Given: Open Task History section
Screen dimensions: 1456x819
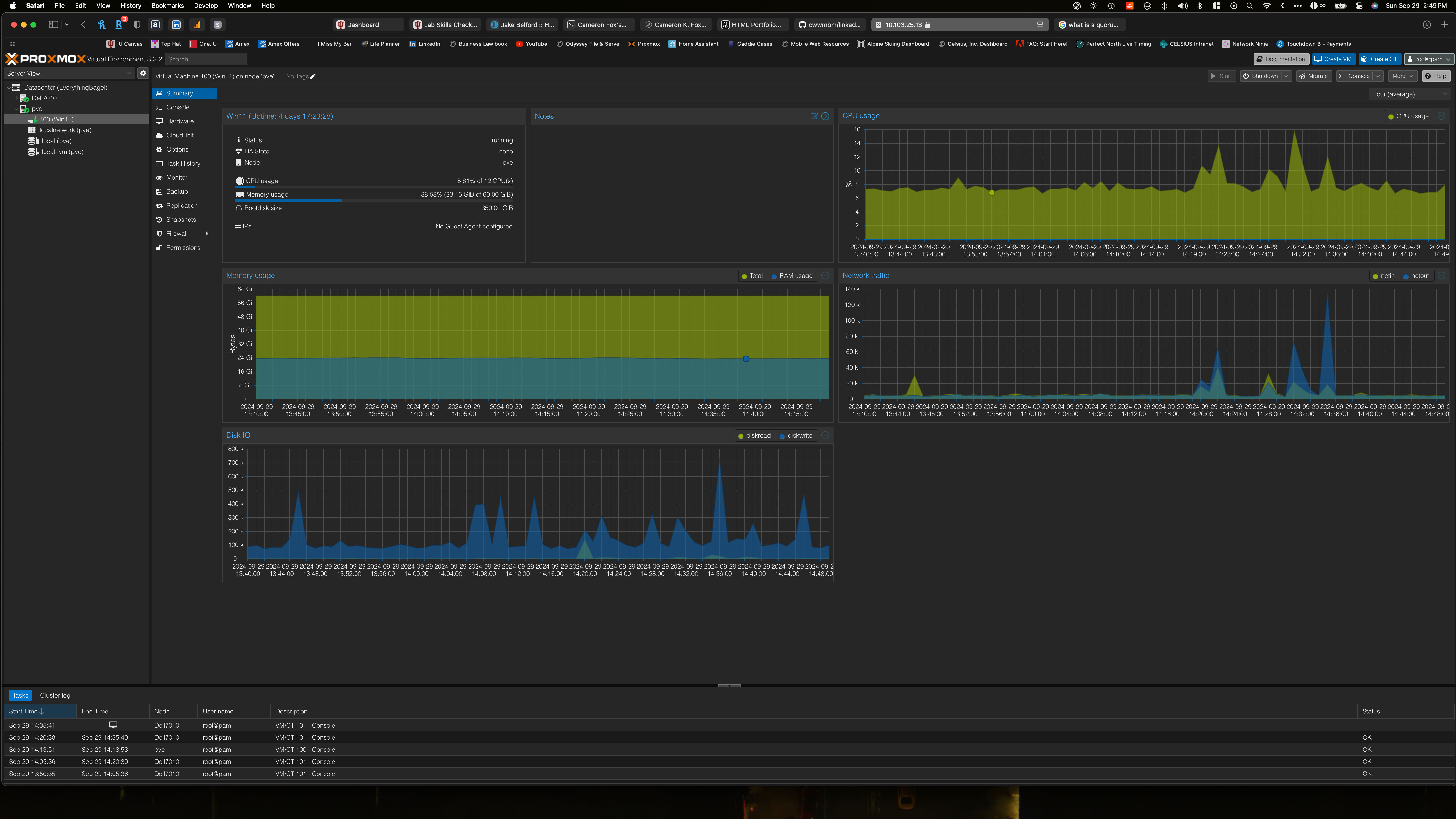Looking at the screenshot, I should point(183,163).
